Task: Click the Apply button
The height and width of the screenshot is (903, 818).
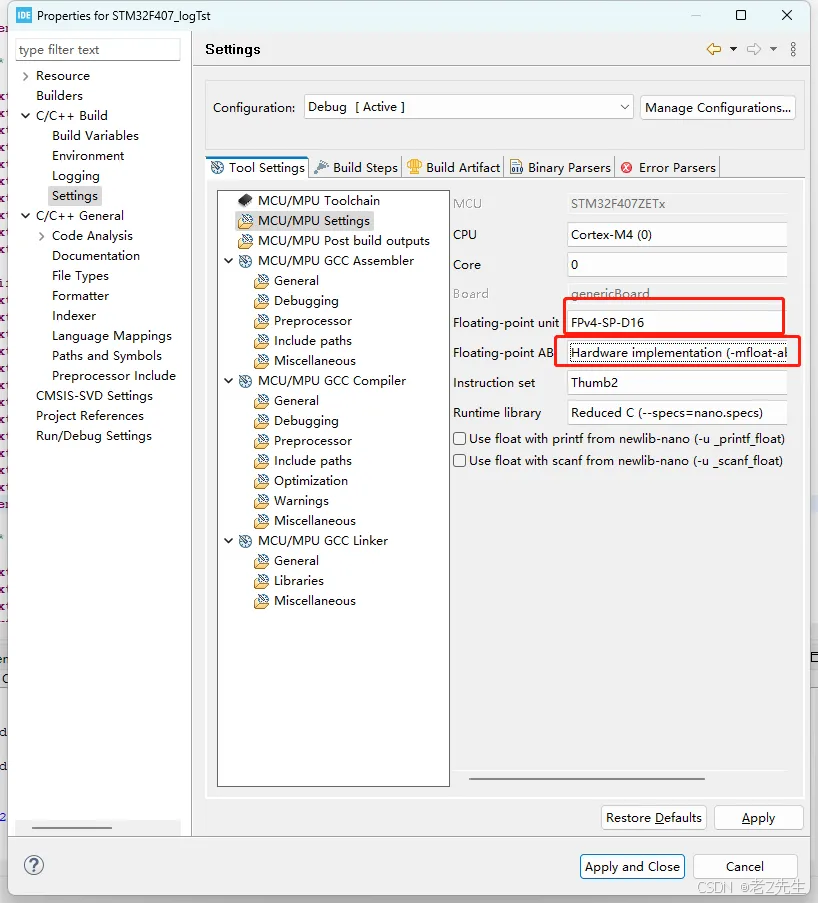Action: click(758, 818)
